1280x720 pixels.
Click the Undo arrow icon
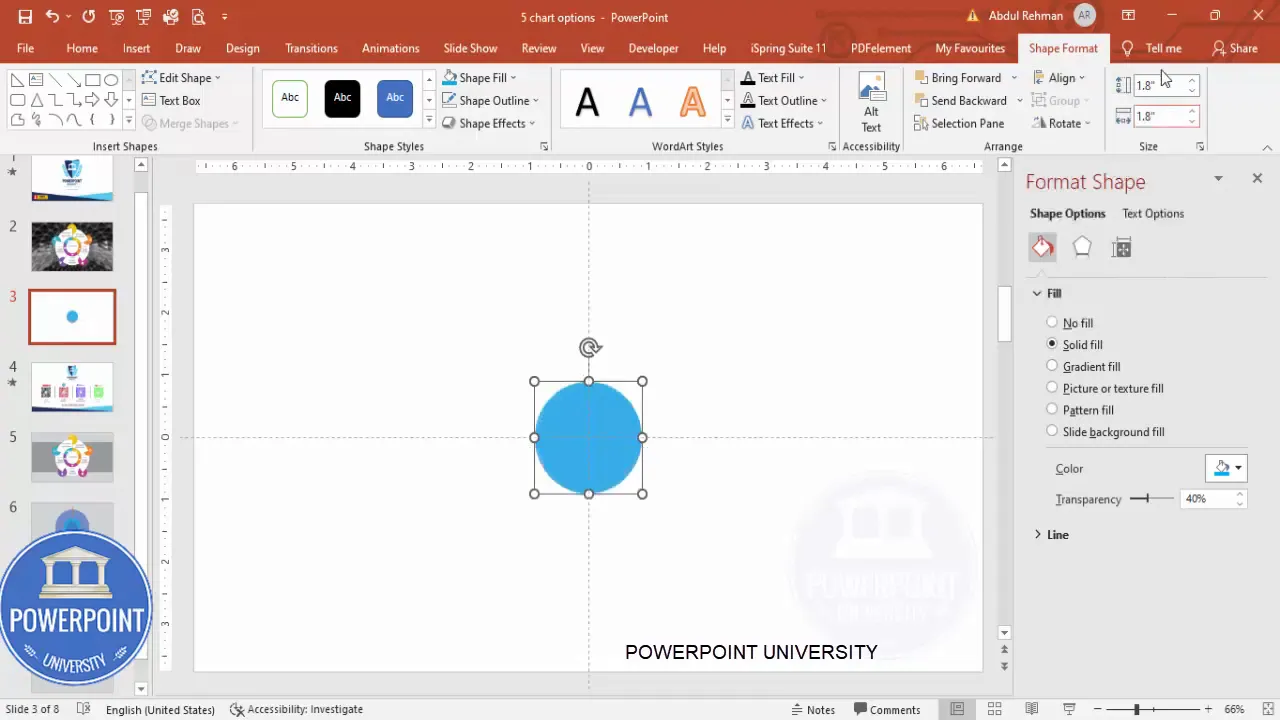52,17
